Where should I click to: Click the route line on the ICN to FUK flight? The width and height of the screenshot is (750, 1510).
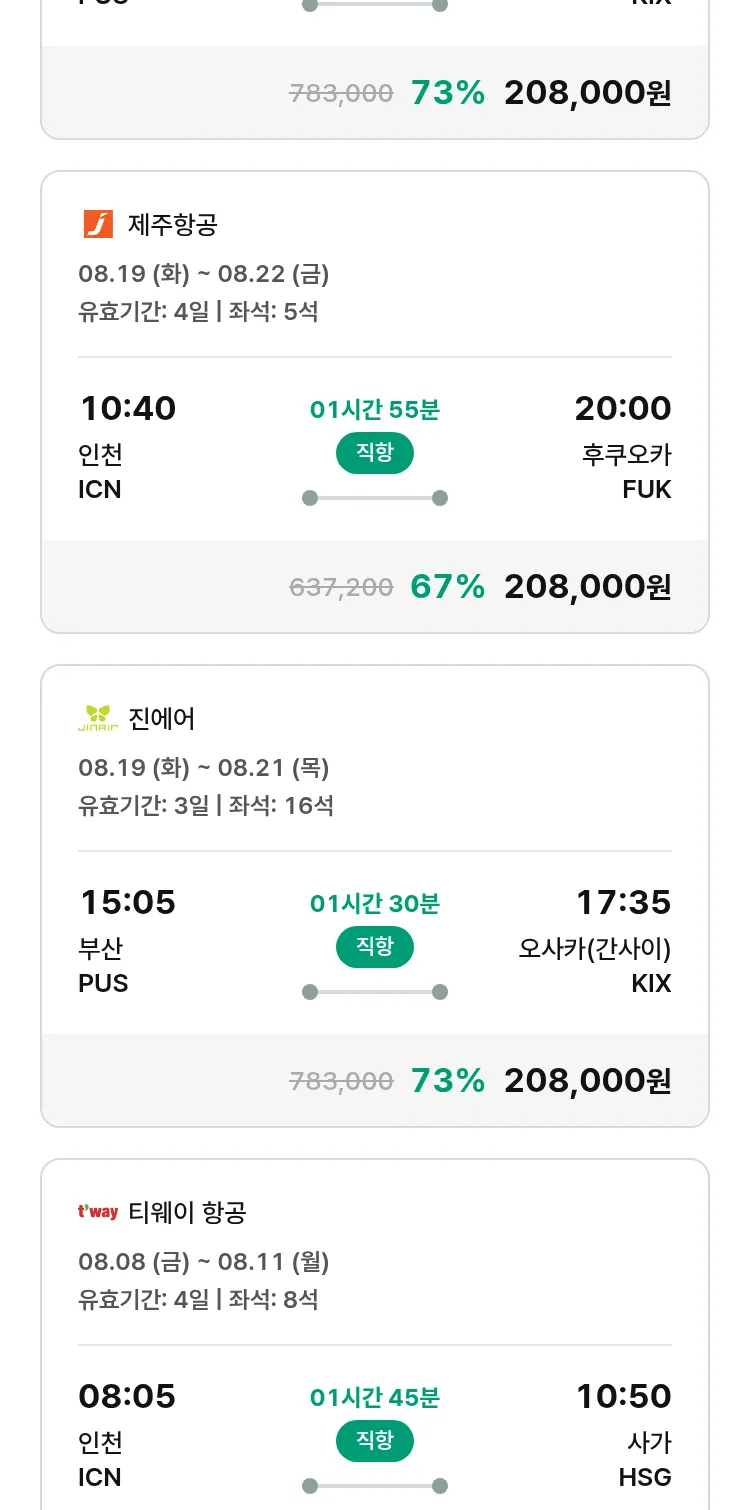click(375, 498)
